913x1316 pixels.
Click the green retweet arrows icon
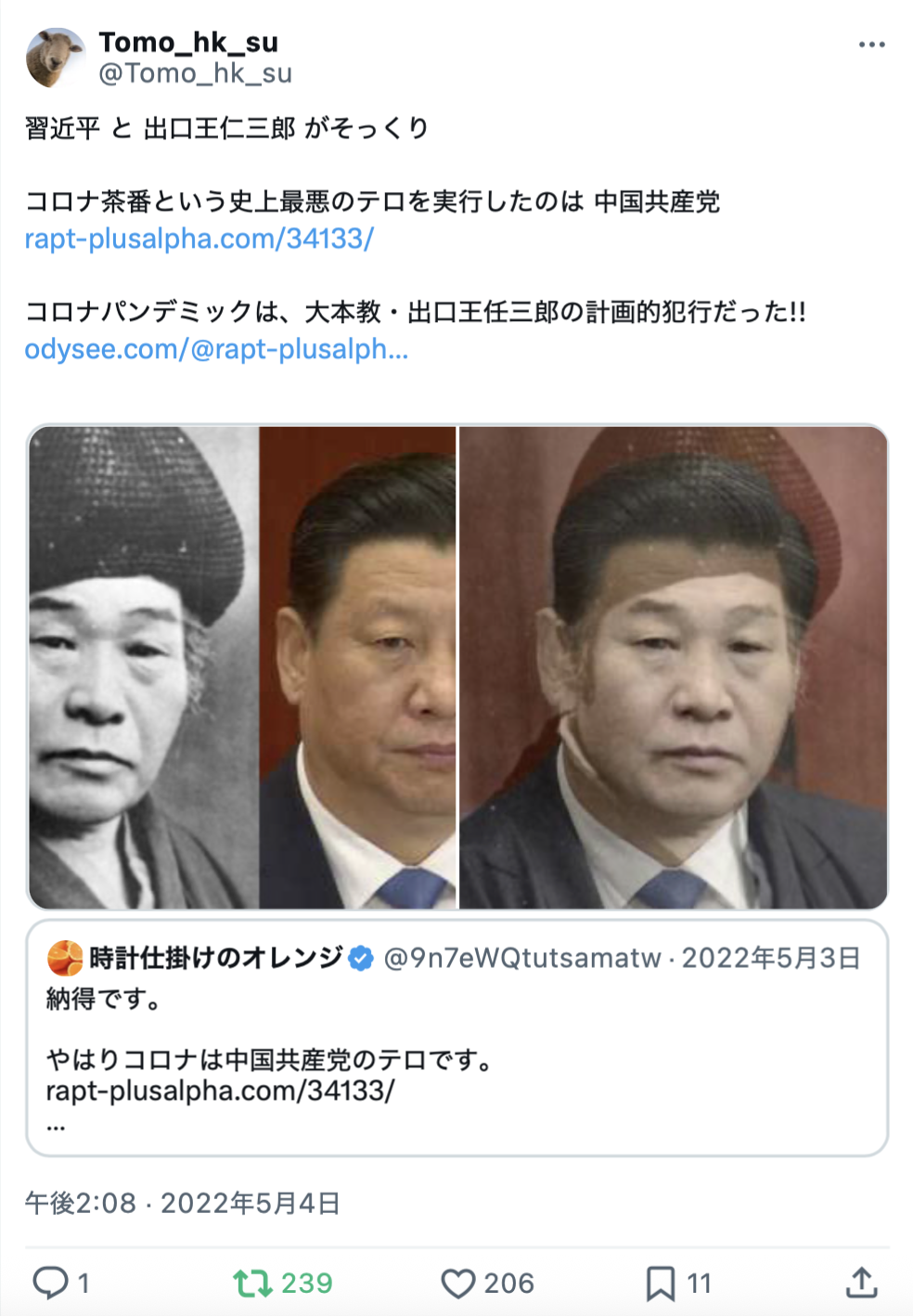[252, 1283]
